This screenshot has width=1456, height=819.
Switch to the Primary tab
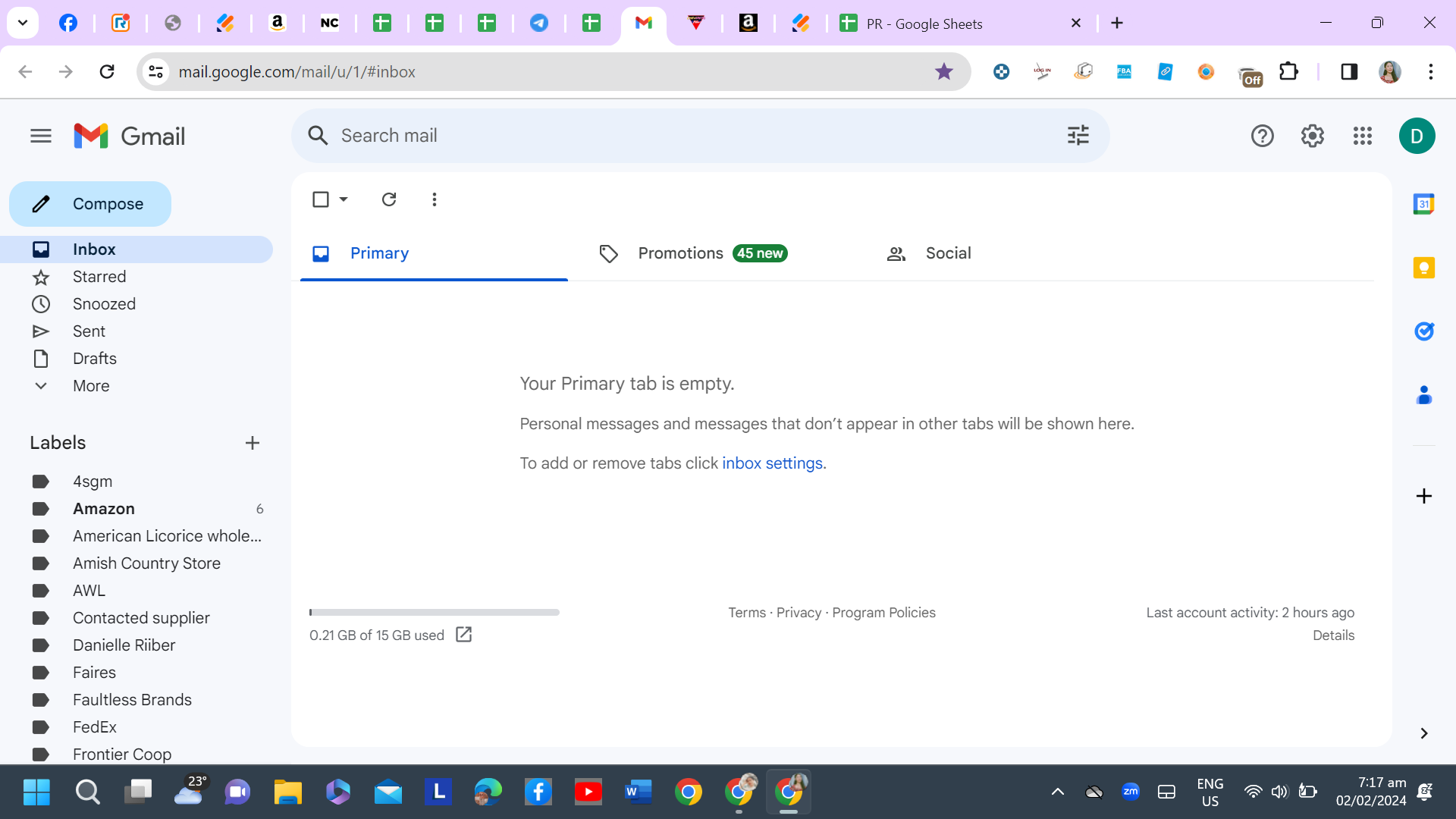click(x=434, y=253)
